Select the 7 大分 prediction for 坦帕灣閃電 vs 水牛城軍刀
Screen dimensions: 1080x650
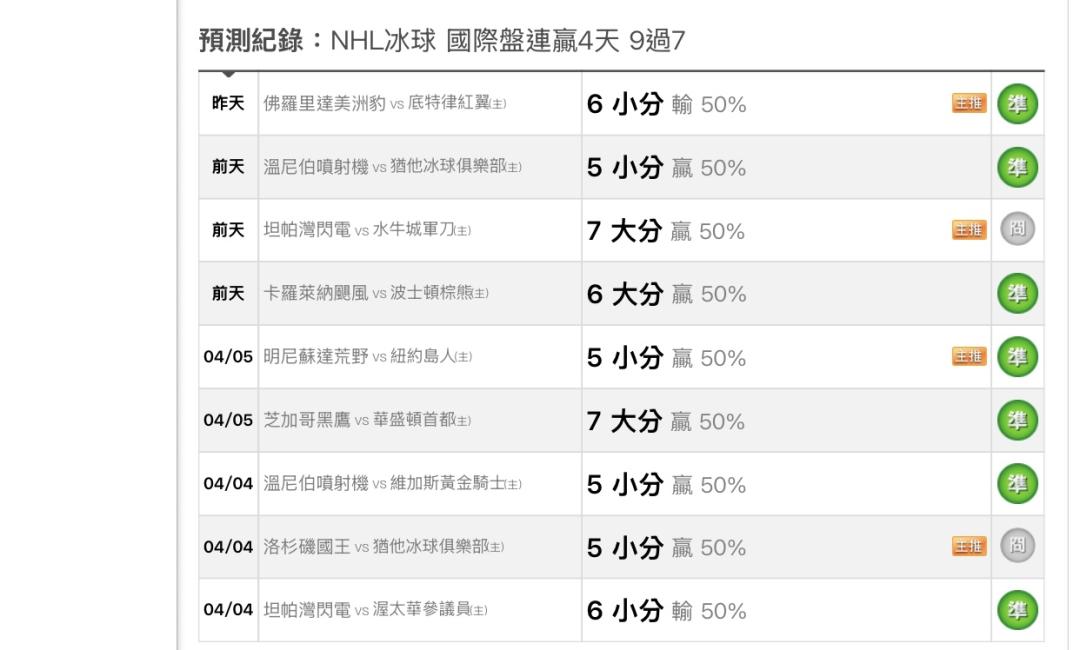[624, 231]
